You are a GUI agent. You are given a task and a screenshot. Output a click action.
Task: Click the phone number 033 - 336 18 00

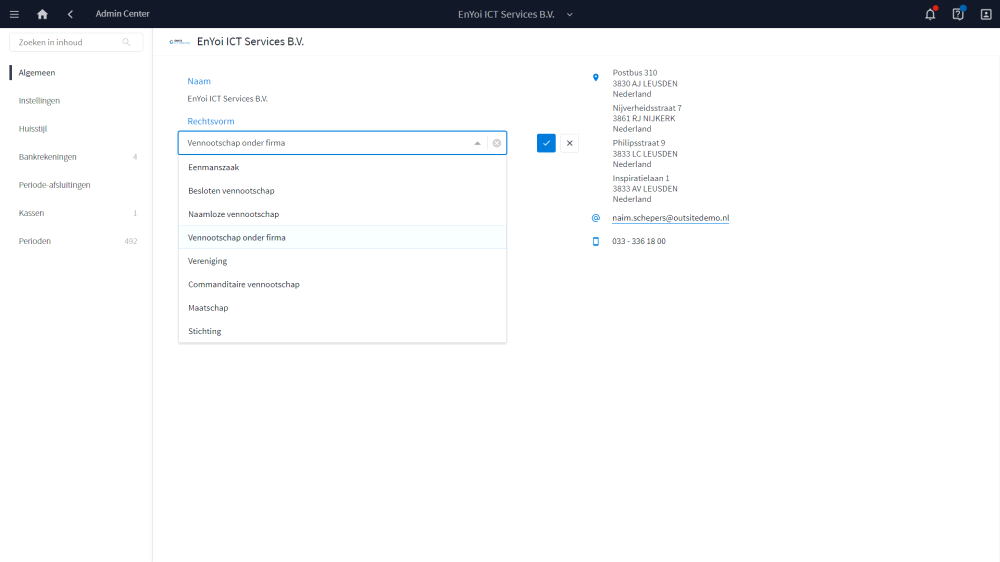point(639,241)
